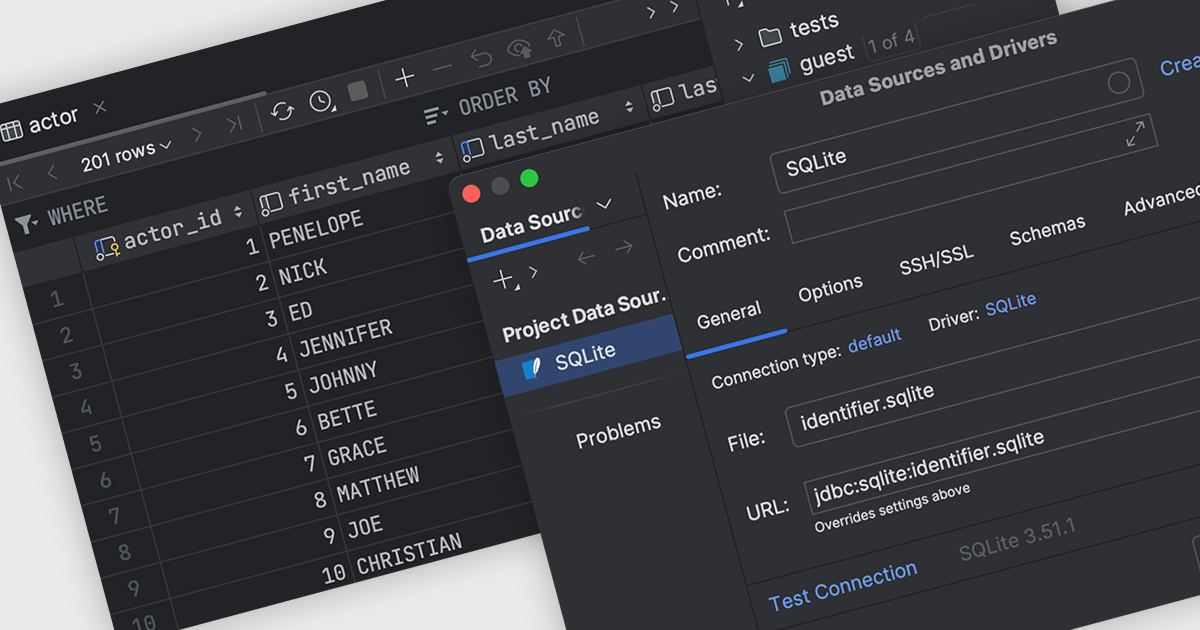Screen dimensions: 1200x630
Task: Collapse the guest schema tree node
Action: (x=747, y=77)
